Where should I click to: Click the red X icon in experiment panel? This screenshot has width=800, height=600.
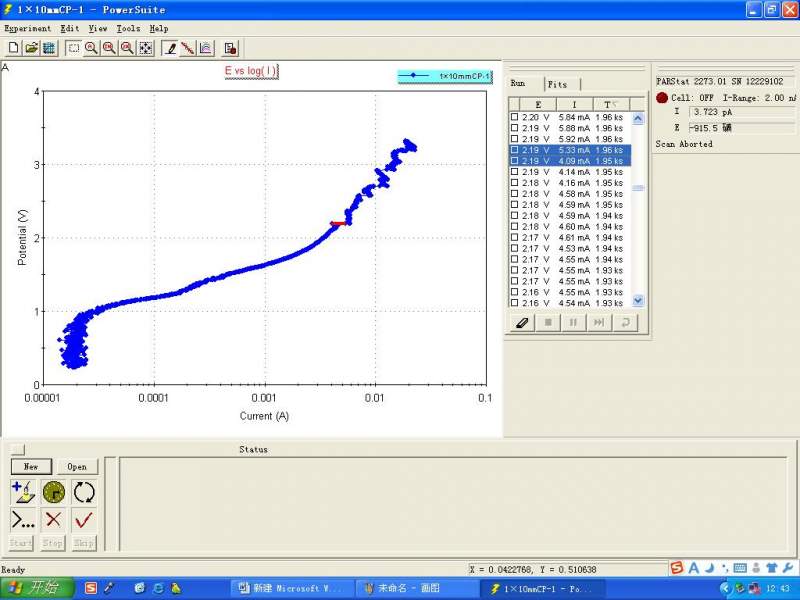54,519
